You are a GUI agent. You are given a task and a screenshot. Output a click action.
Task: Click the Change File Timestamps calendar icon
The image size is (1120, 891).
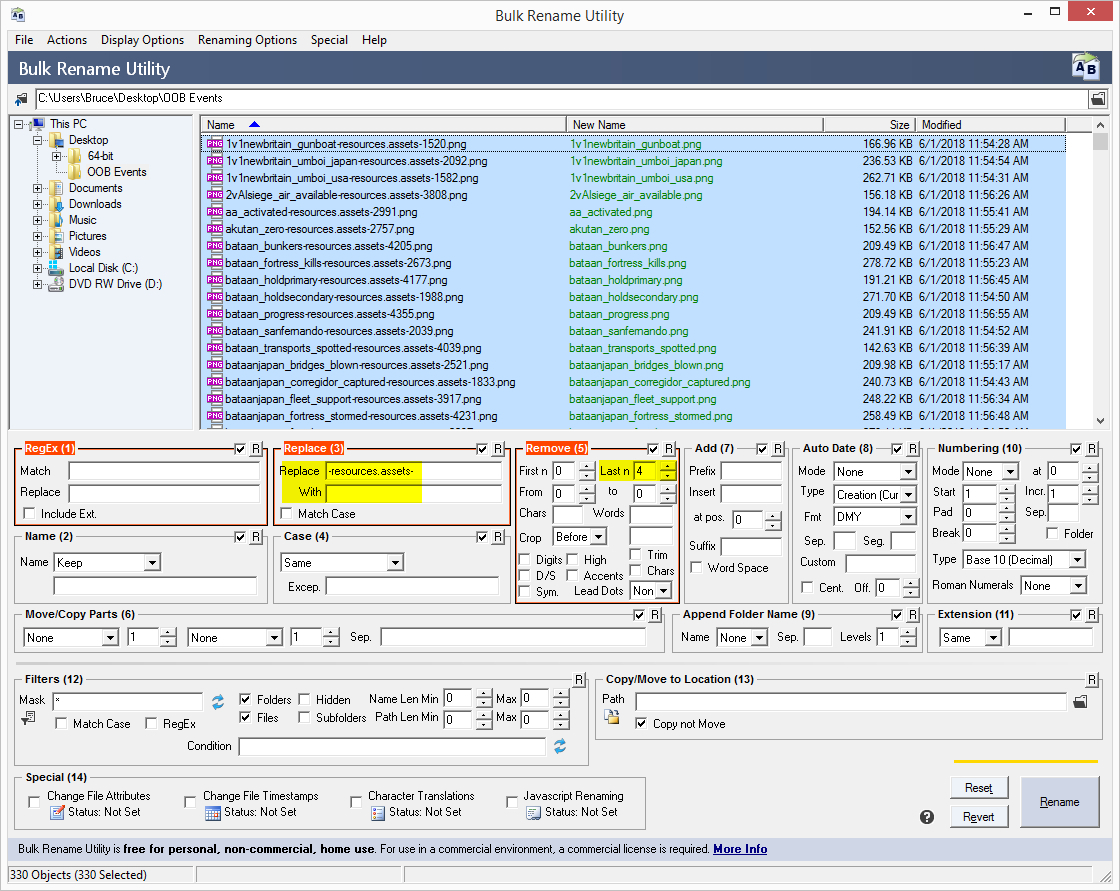point(212,813)
